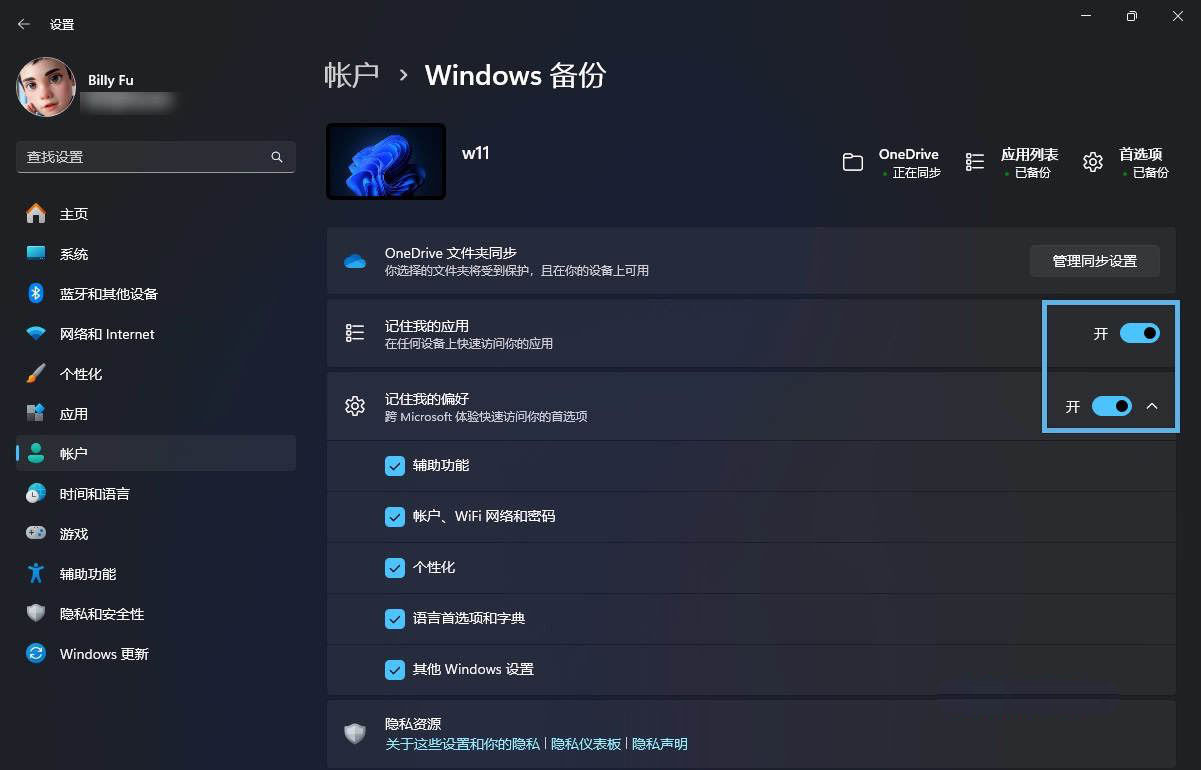
Task: Click the 应用列表 list status icon
Action: tap(975, 162)
